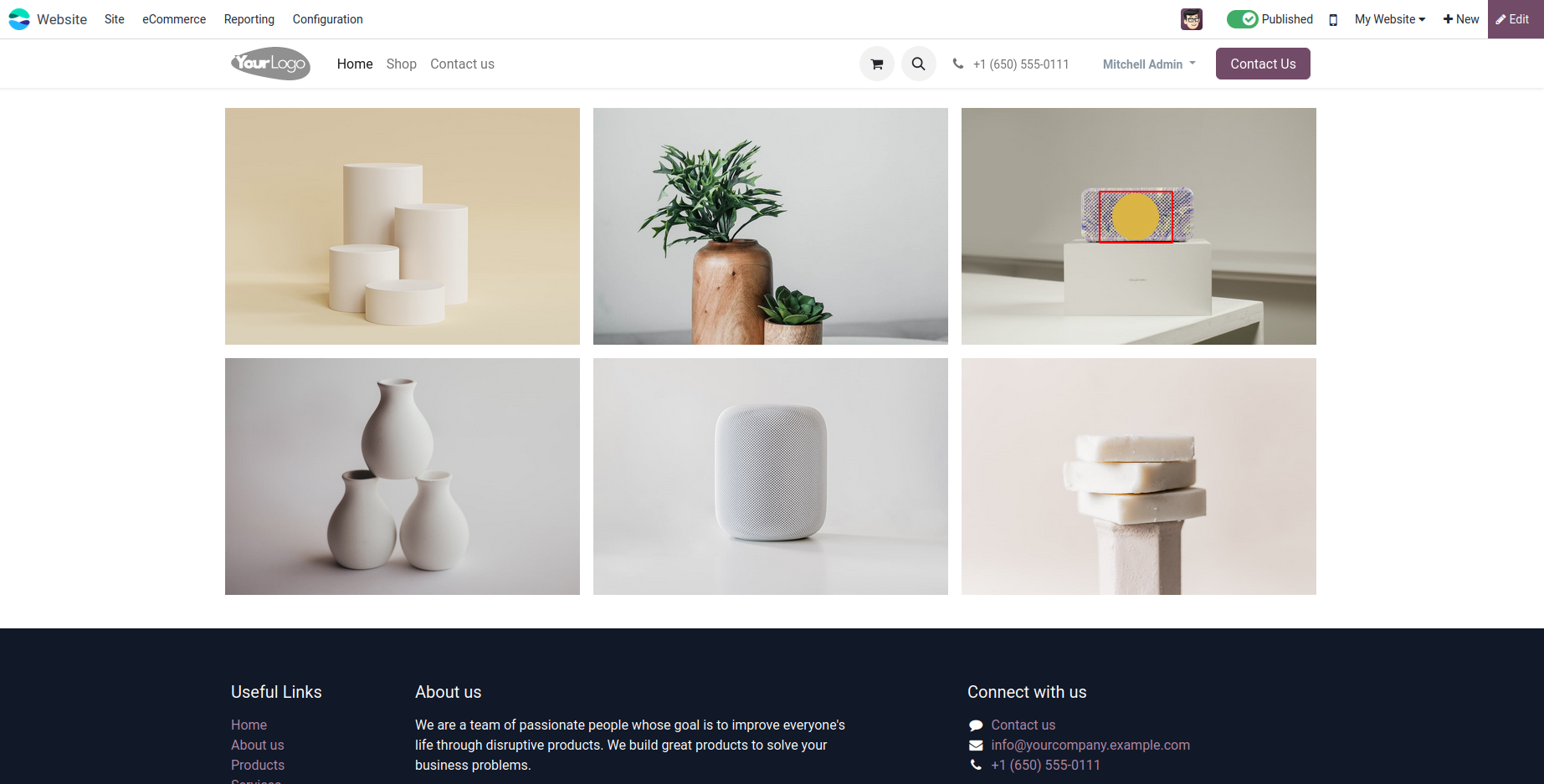Toggle the Published switch
This screenshot has width=1544, height=784.
click(x=1242, y=19)
